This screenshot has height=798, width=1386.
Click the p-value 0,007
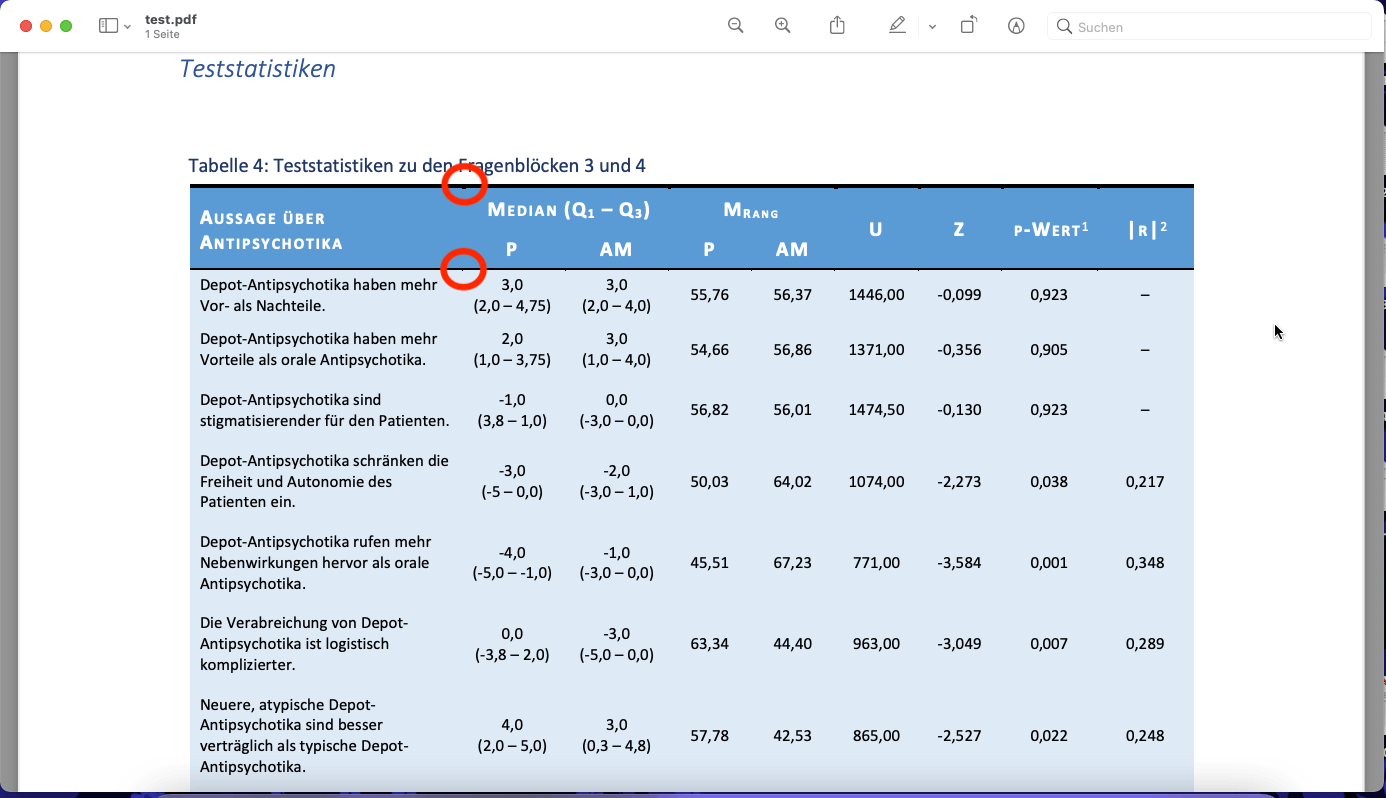pyautogui.click(x=1049, y=644)
